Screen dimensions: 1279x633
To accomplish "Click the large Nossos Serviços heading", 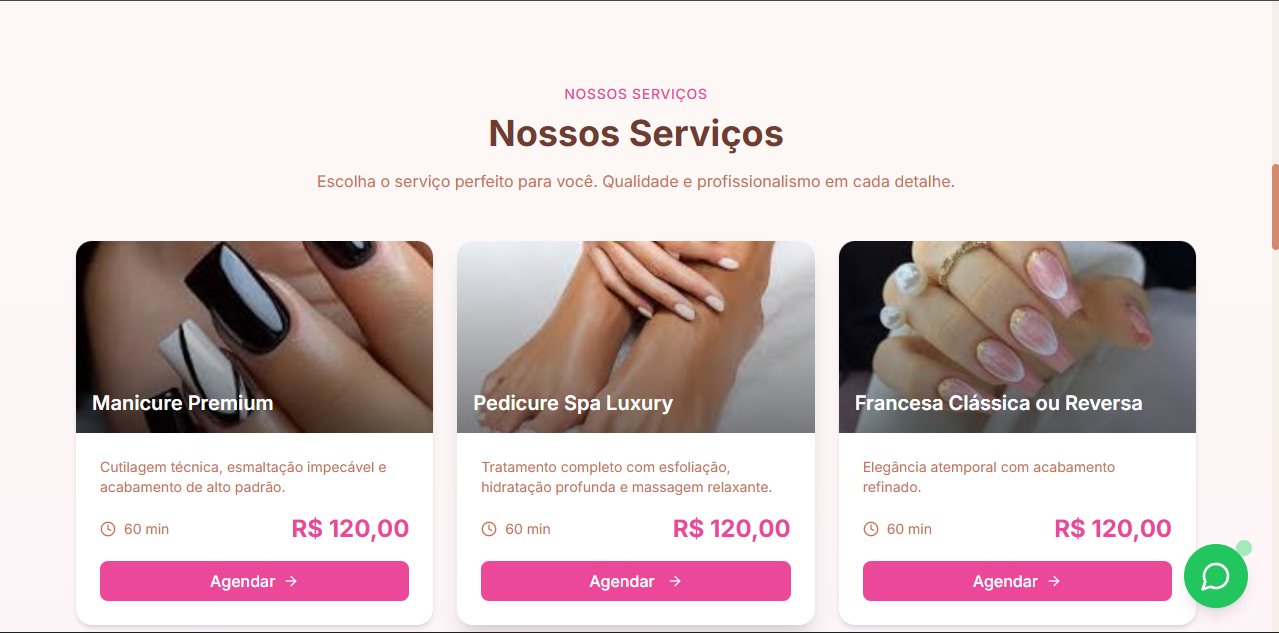I will coord(636,133).
